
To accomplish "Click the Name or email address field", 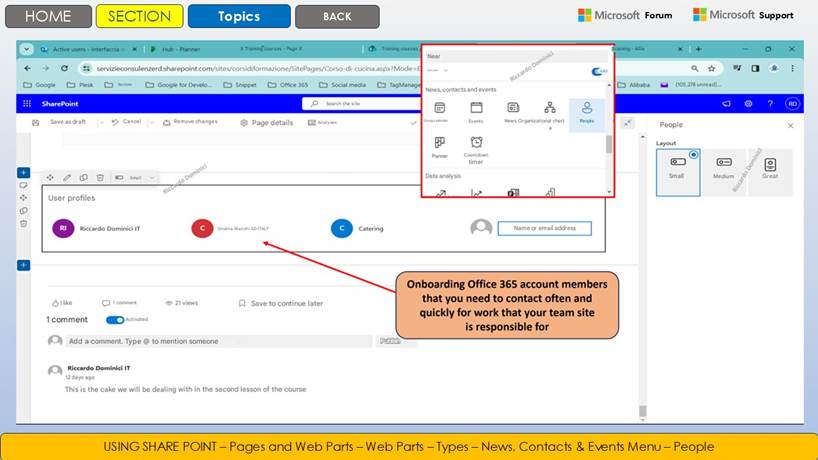I will coord(545,228).
